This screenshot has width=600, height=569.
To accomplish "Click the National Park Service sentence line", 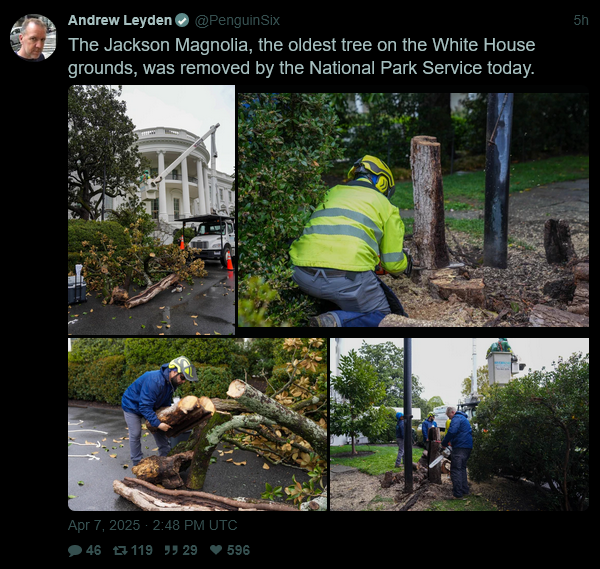I will click(301, 68).
